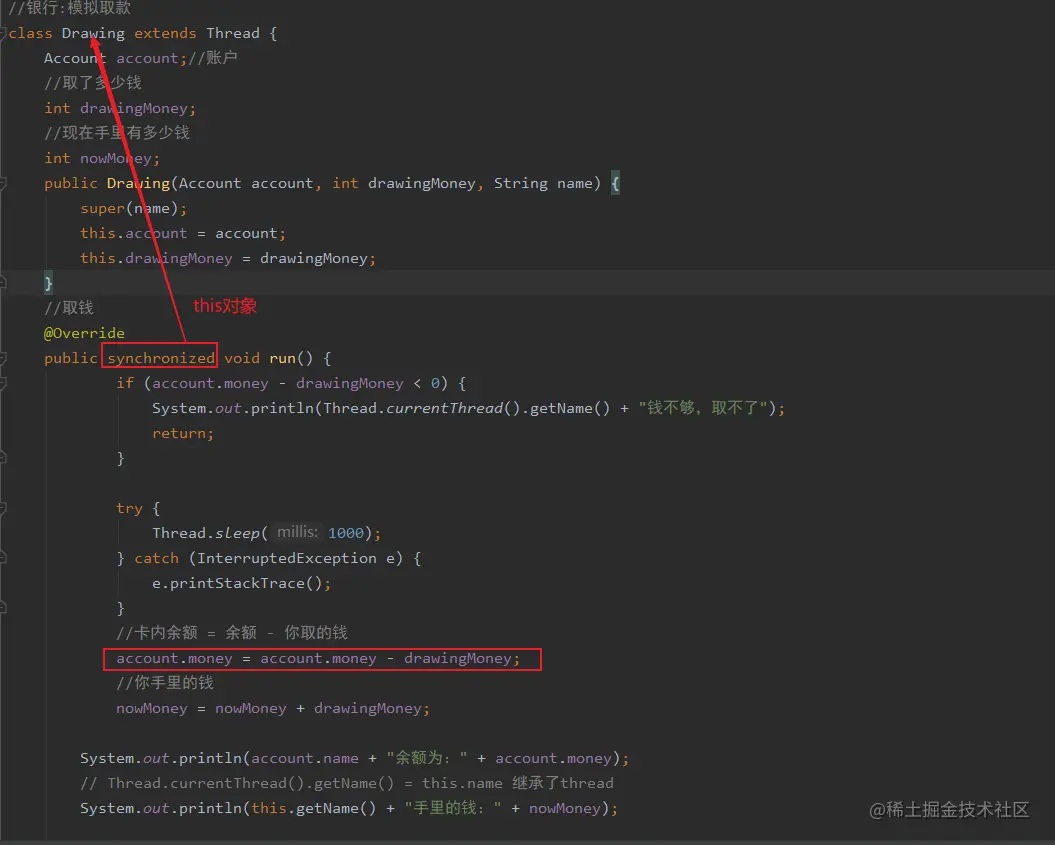Image resolution: width=1055 pixels, height=845 pixels.
Task: Click the 'try' keyword
Action: pyautogui.click(x=129, y=508)
